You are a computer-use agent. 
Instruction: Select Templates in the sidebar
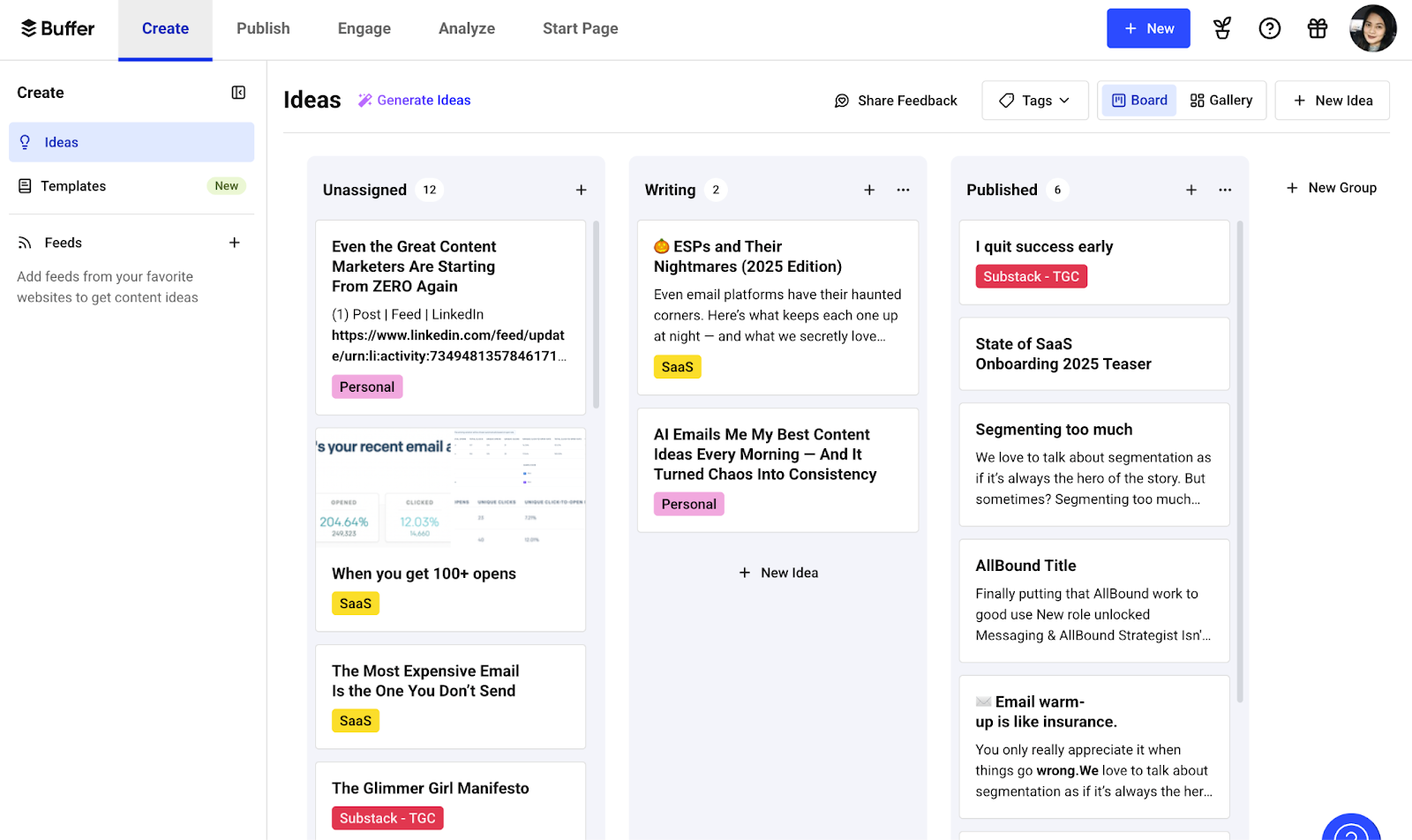click(x=73, y=186)
